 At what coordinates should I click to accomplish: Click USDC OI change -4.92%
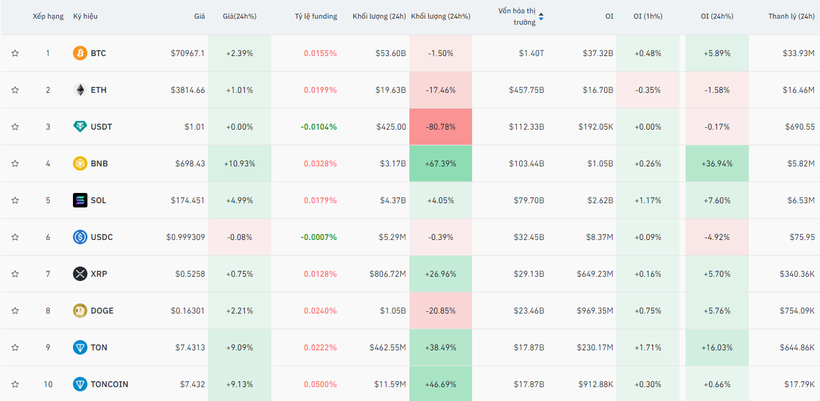coord(716,237)
